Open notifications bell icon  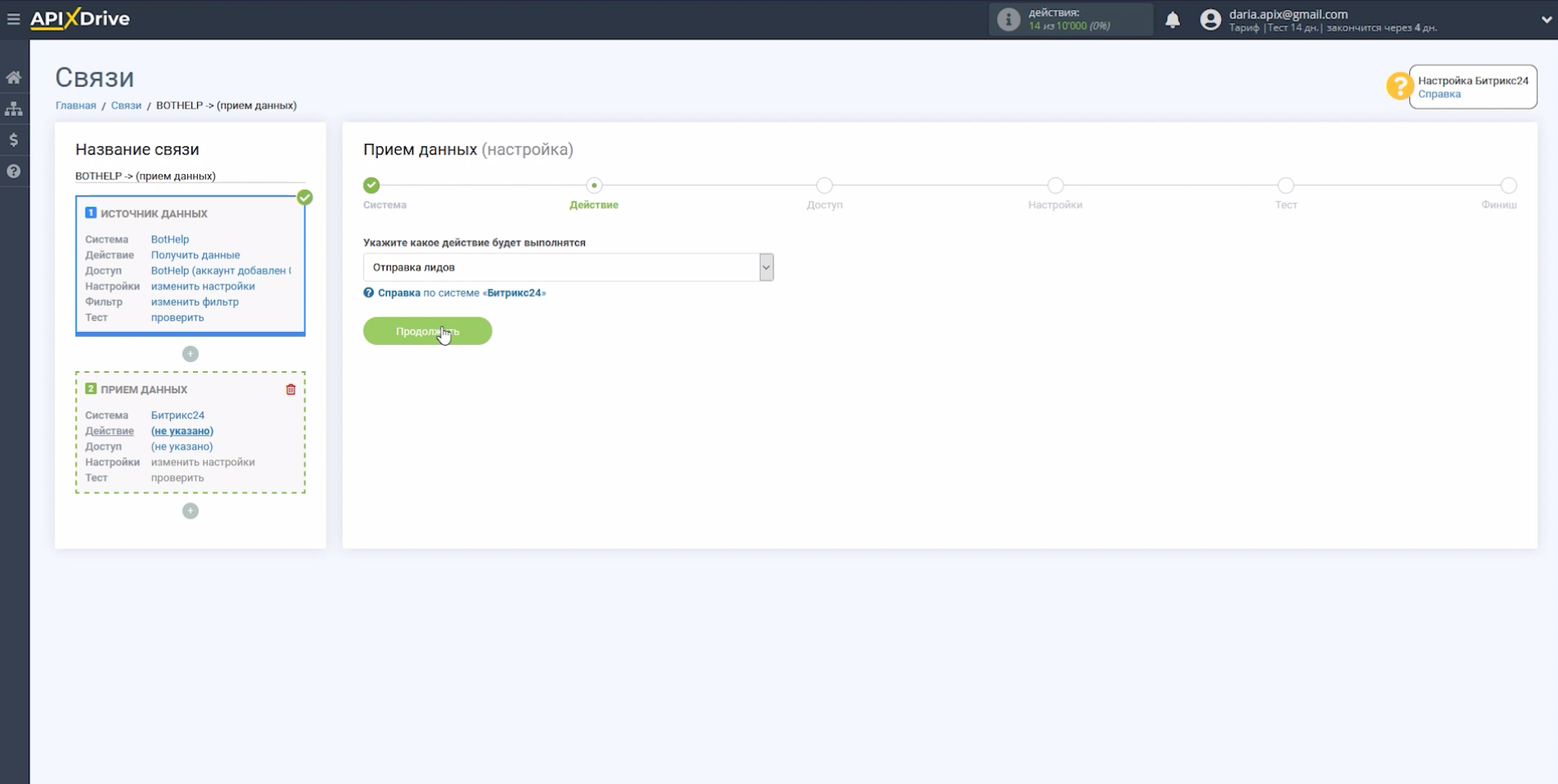coord(1172,20)
